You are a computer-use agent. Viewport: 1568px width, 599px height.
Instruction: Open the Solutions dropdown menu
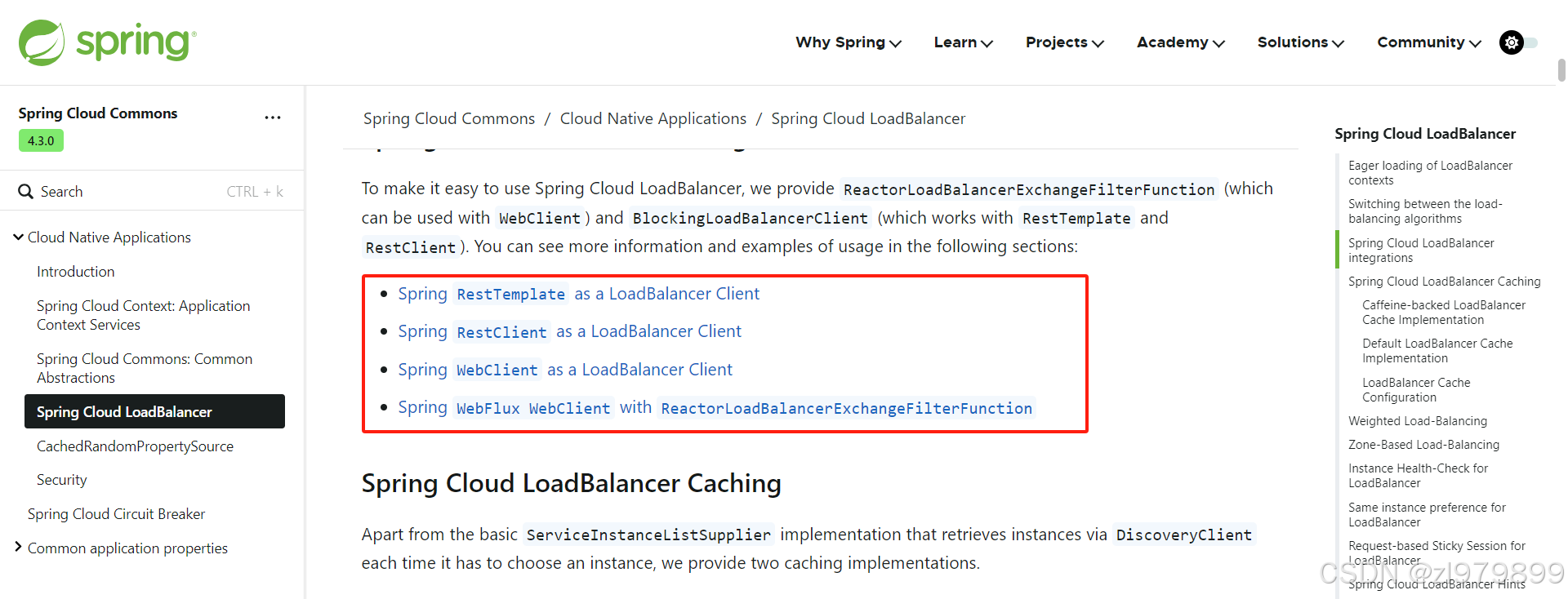pos(1301,42)
